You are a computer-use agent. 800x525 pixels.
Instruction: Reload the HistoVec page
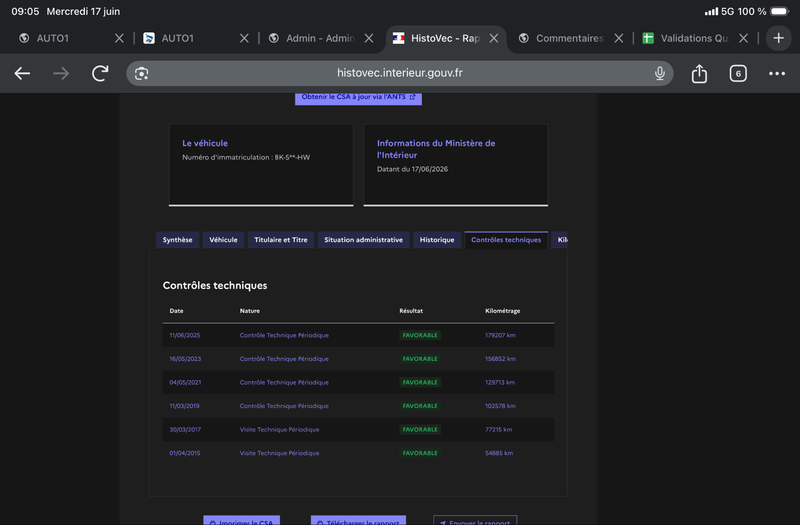point(100,73)
